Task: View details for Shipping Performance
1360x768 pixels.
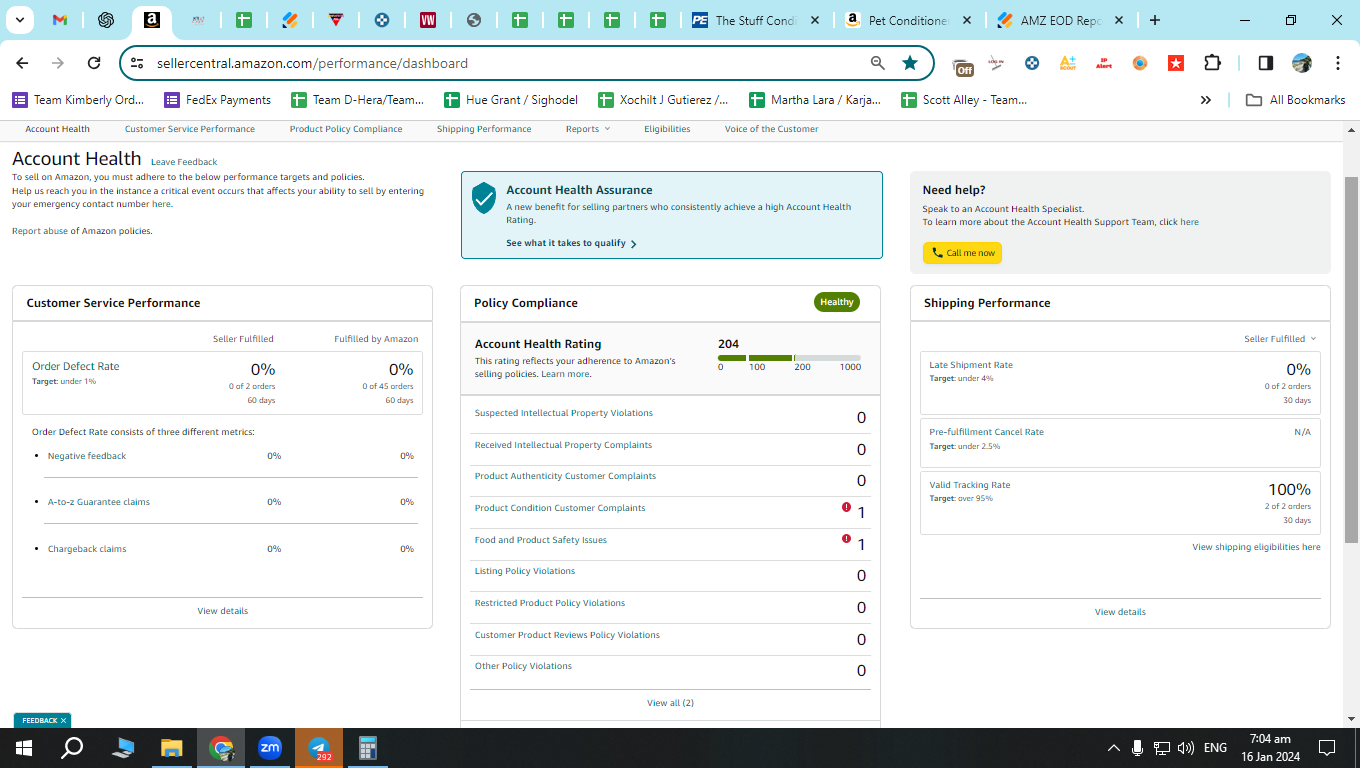Action: point(1120,612)
